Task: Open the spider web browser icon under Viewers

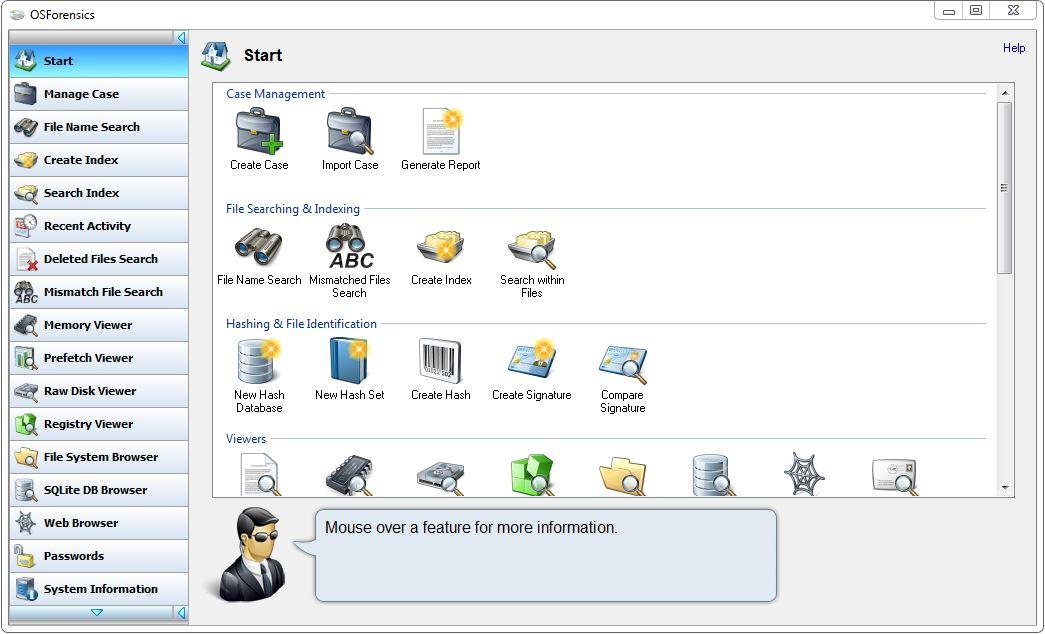Action: pyautogui.click(x=804, y=475)
